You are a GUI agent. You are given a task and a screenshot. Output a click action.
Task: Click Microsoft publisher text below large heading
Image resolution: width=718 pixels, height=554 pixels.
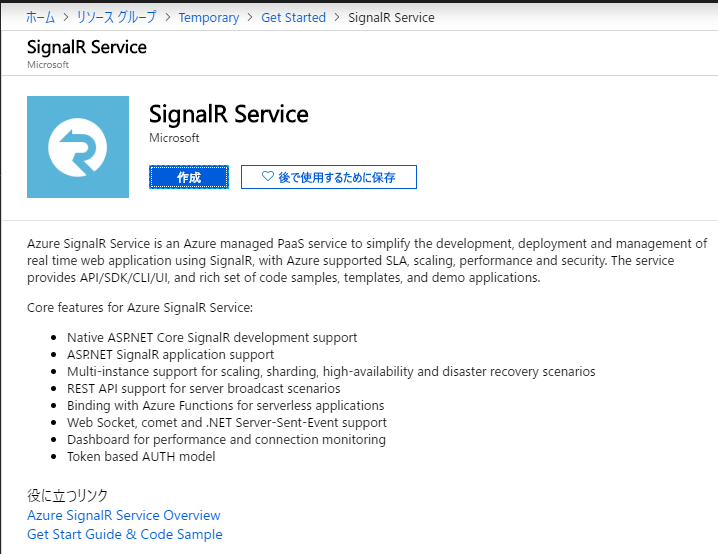pyautogui.click(x=174, y=138)
